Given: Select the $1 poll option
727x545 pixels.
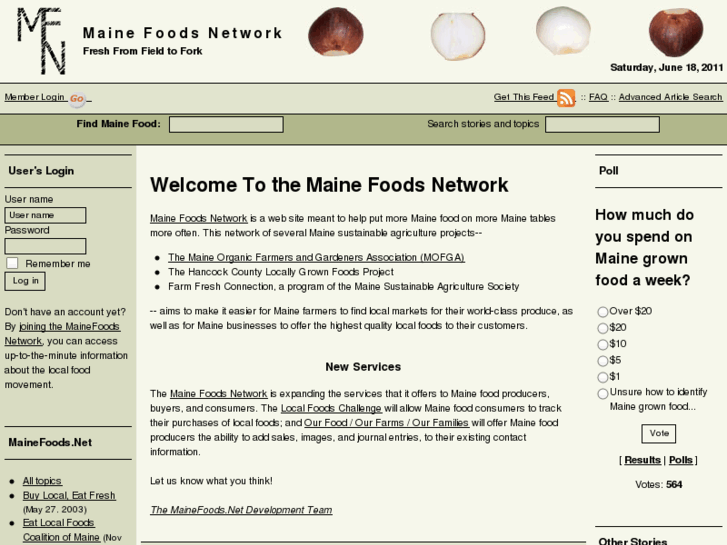Looking at the screenshot, I should 603,377.
